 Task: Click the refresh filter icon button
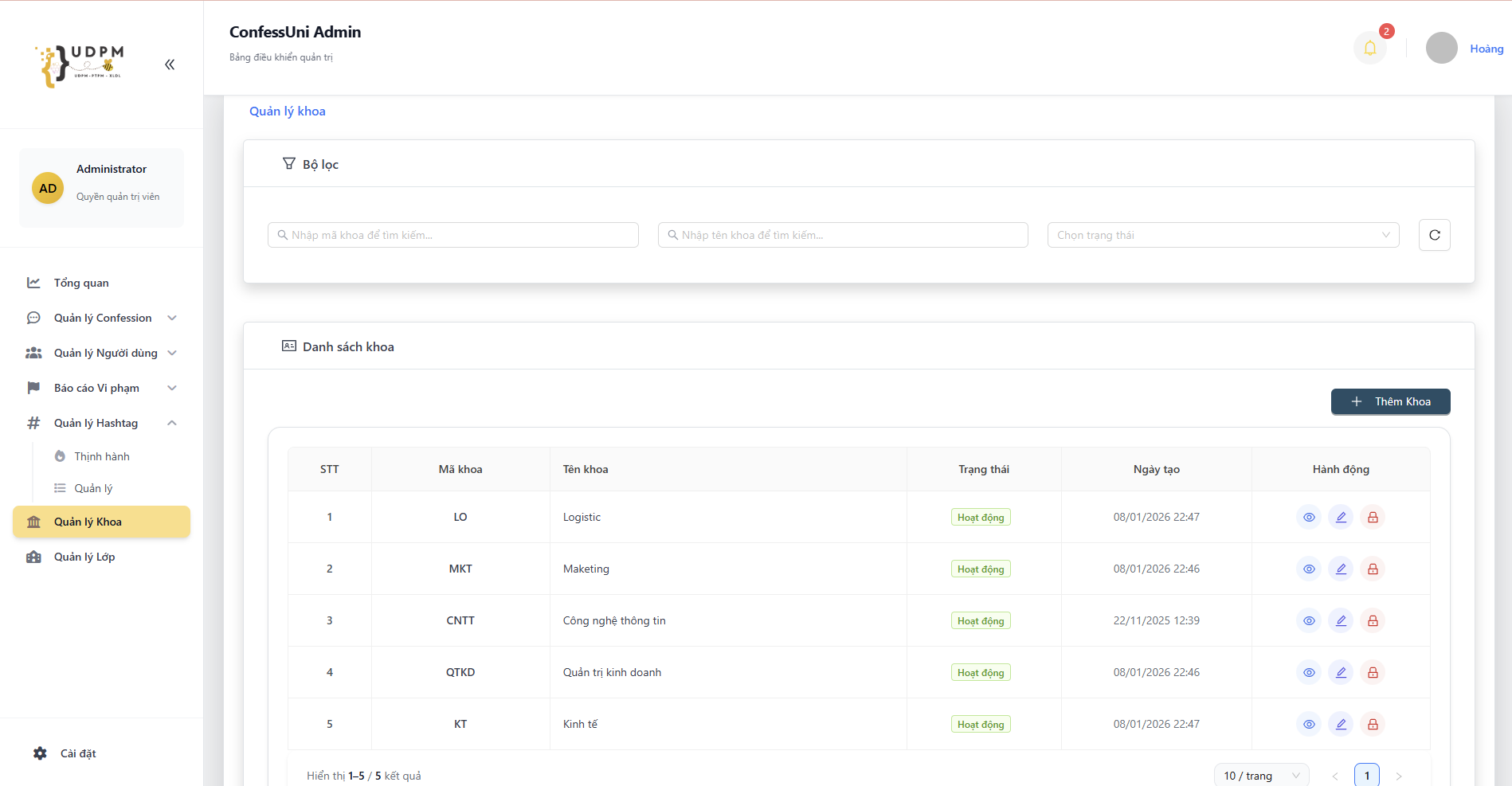[1434, 235]
